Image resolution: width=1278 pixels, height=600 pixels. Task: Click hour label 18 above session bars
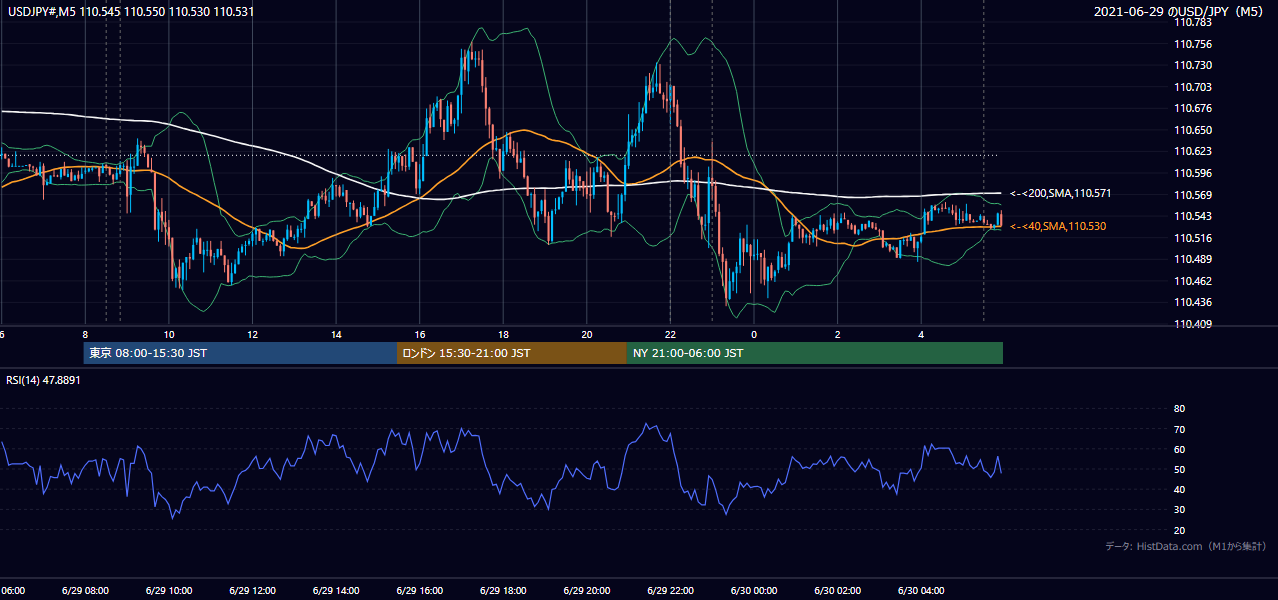pyautogui.click(x=503, y=334)
